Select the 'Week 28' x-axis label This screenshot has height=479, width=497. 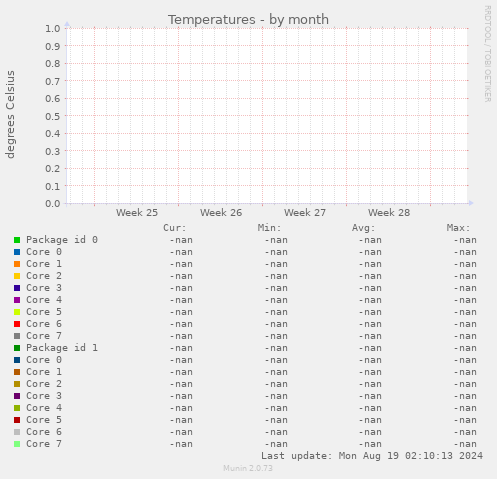pyautogui.click(x=389, y=213)
